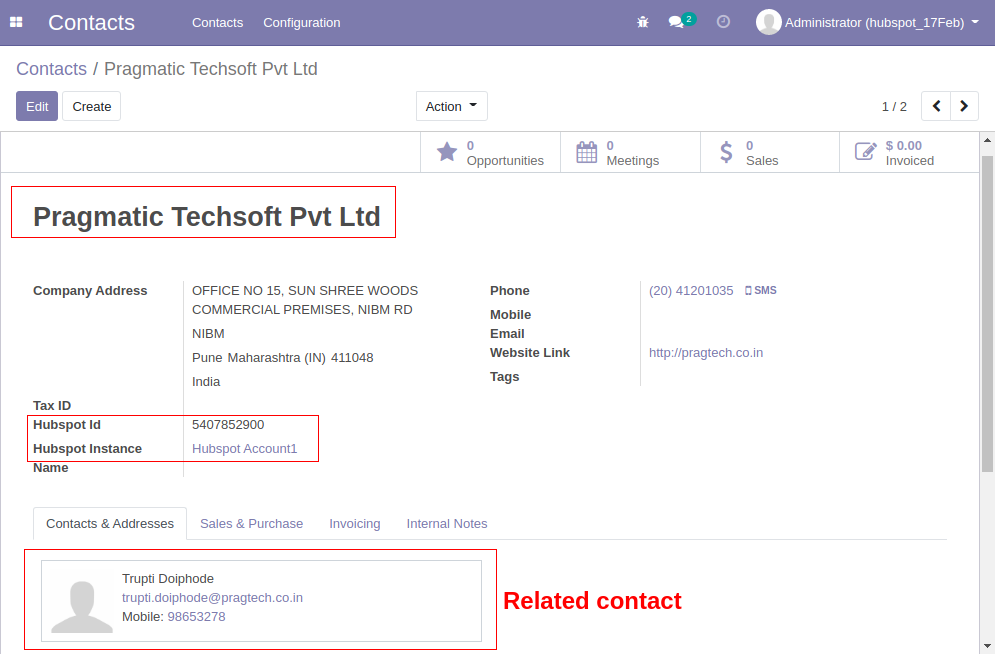Image resolution: width=995 pixels, height=654 pixels.
Task: Click the India country text
Action: tap(206, 382)
